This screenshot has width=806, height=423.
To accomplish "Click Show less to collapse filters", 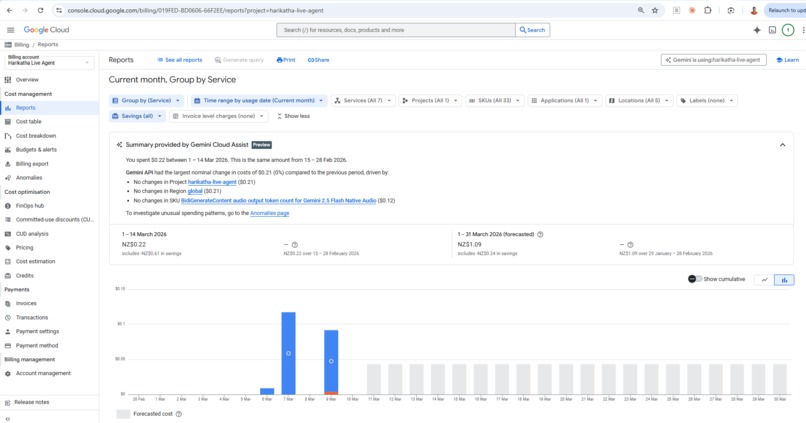I will click(293, 116).
